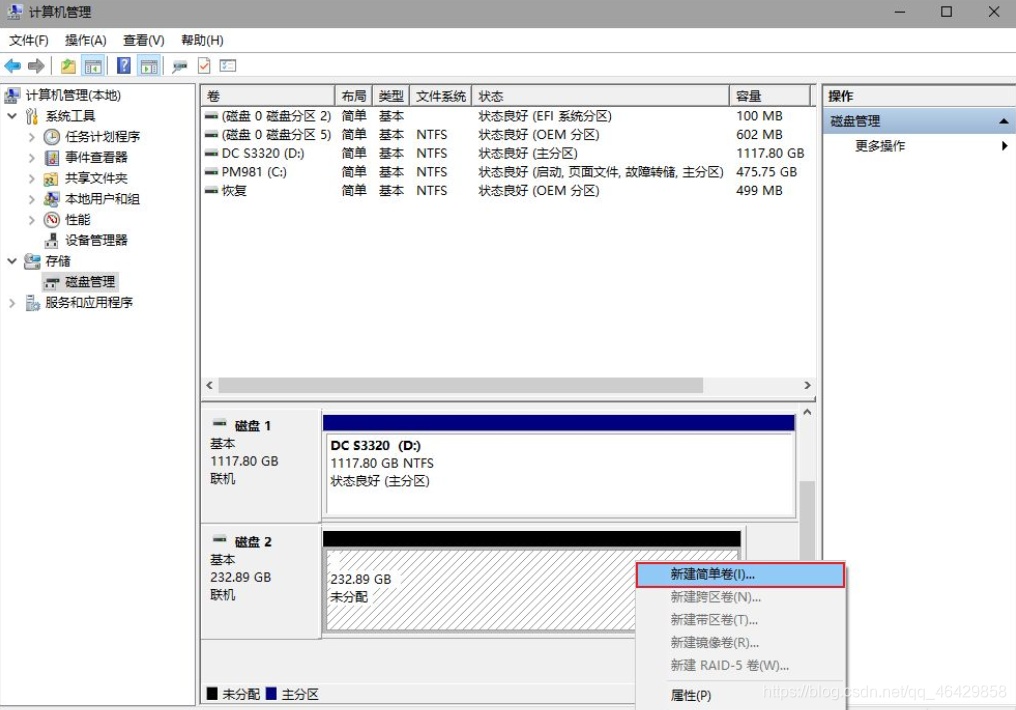Image resolution: width=1016 pixels, height=710 pixels.
Task: Select the PM981 (C:) volume row
Action: tap(506, 172)
